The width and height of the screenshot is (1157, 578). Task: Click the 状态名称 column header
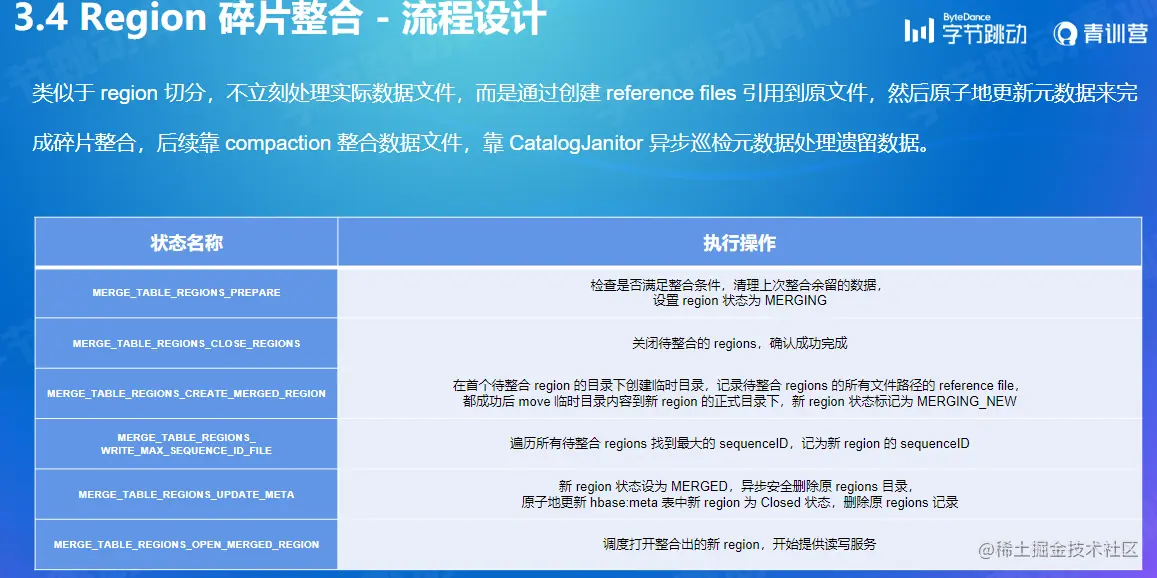coord(187,242)
